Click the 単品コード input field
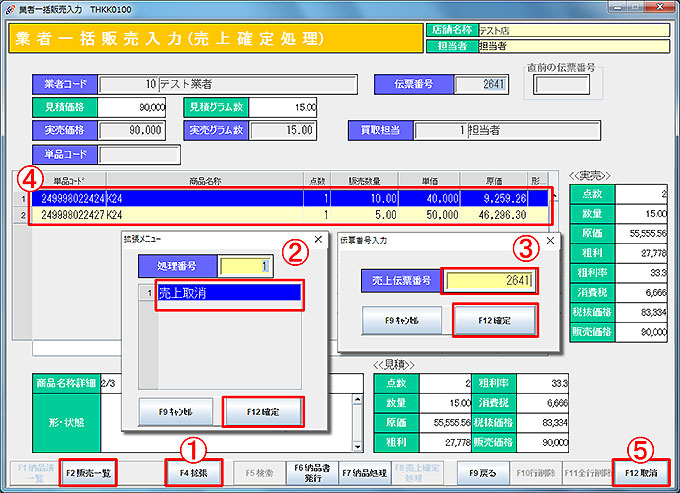 [139, 155]
